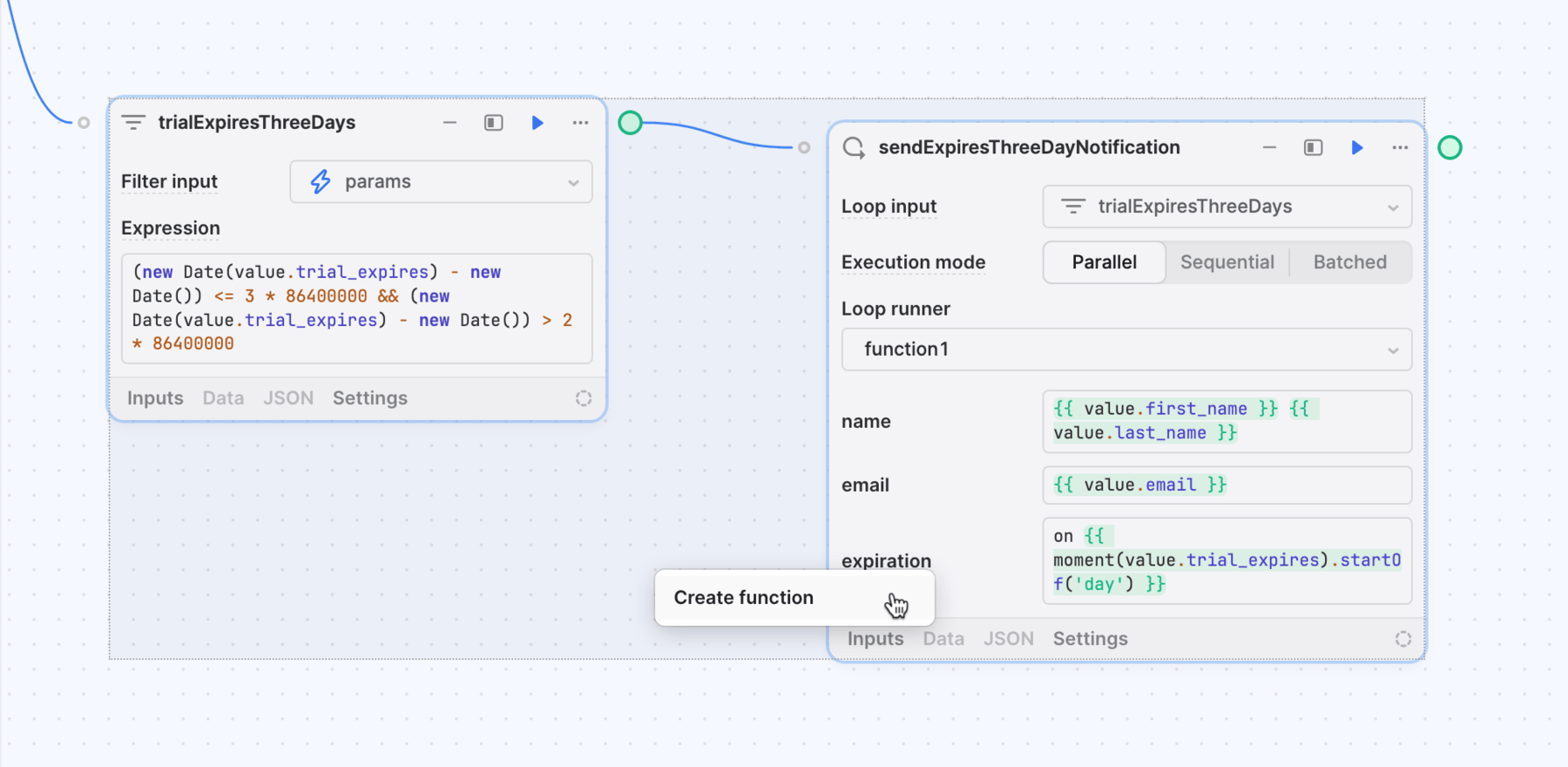Edit the expiration parameter input field

pyautogui.click(x=1227, y=561)
